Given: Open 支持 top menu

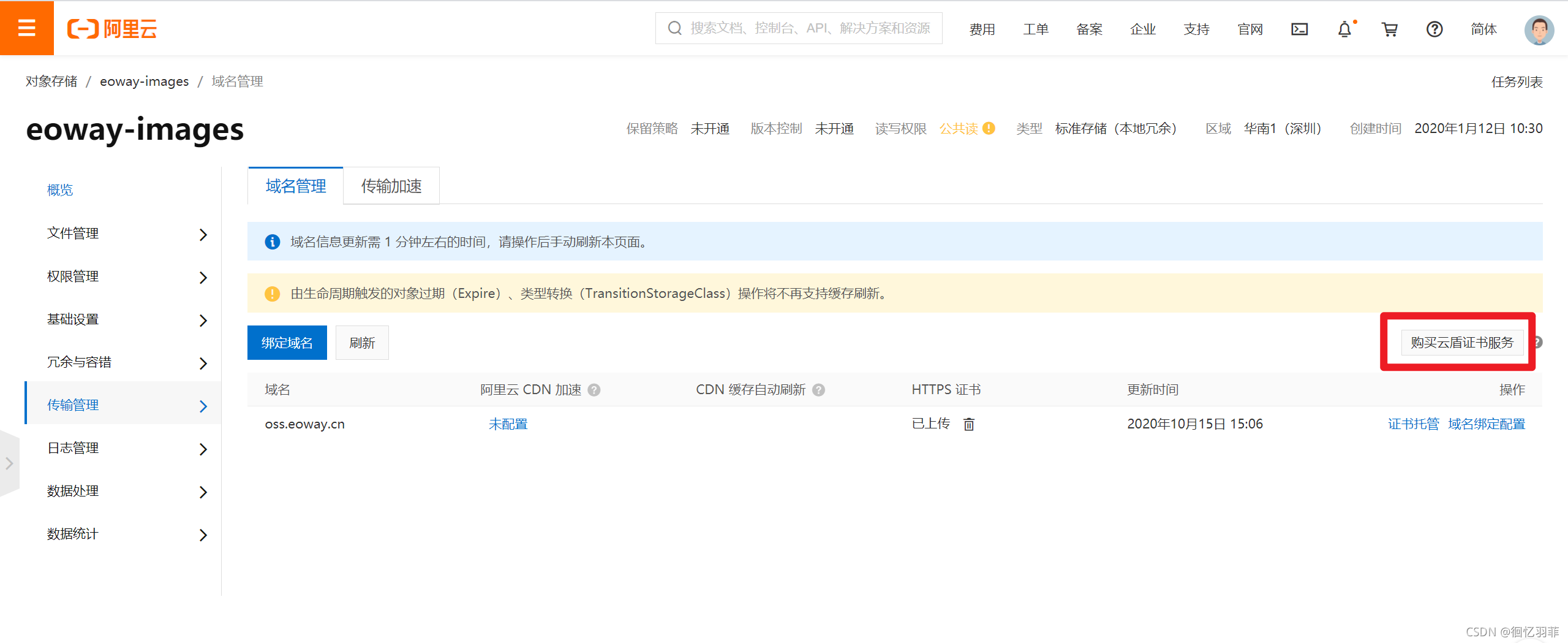Looking at the screenshot, I should click(1197, 29).
